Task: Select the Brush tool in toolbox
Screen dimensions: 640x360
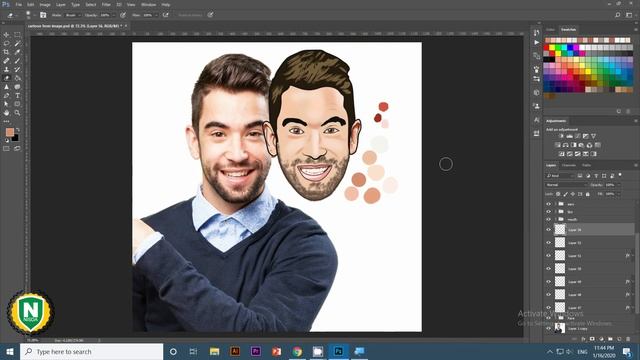Action: coord(17,61)
